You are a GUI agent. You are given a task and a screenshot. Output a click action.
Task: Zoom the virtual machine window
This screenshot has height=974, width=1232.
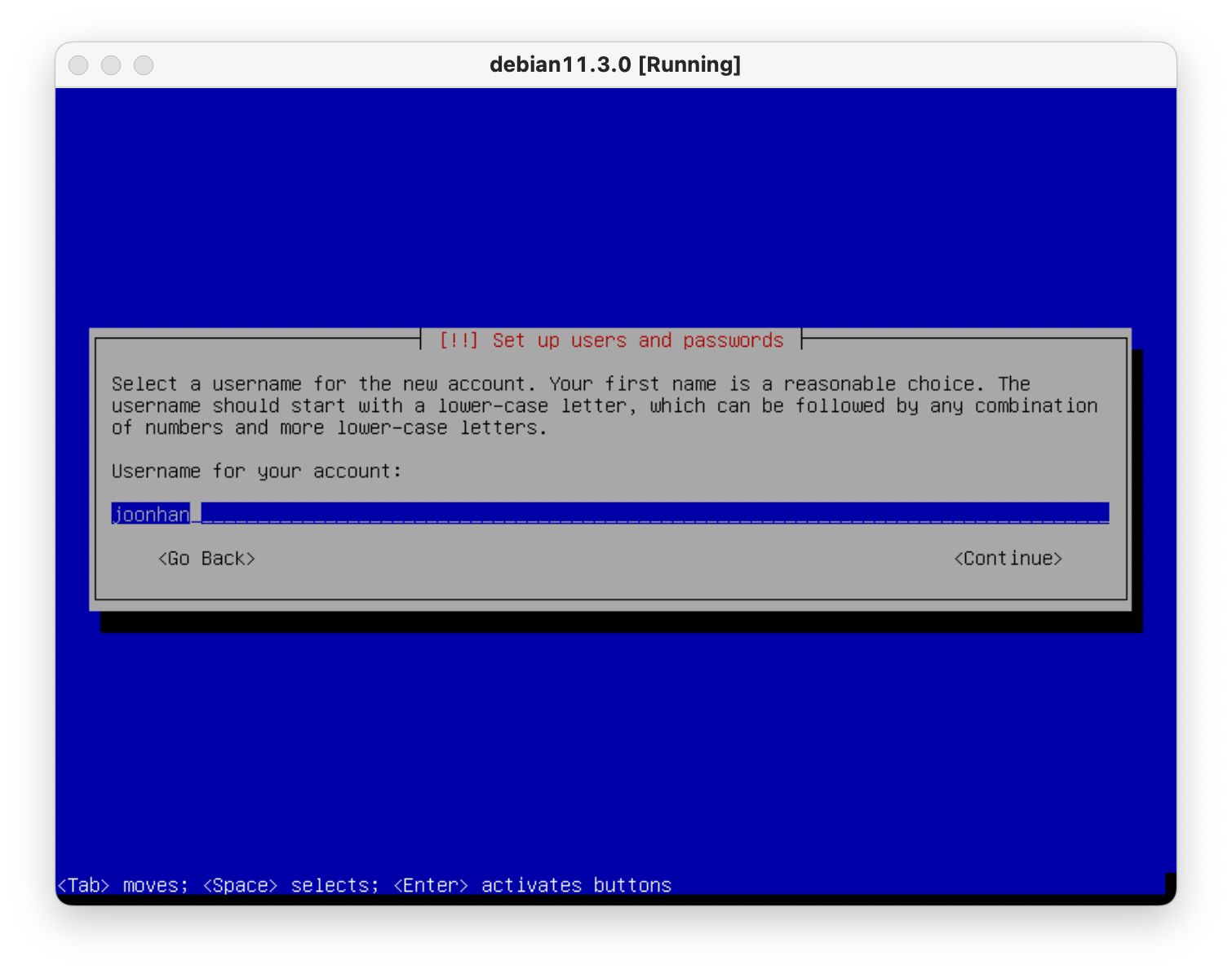pos(144,65)
